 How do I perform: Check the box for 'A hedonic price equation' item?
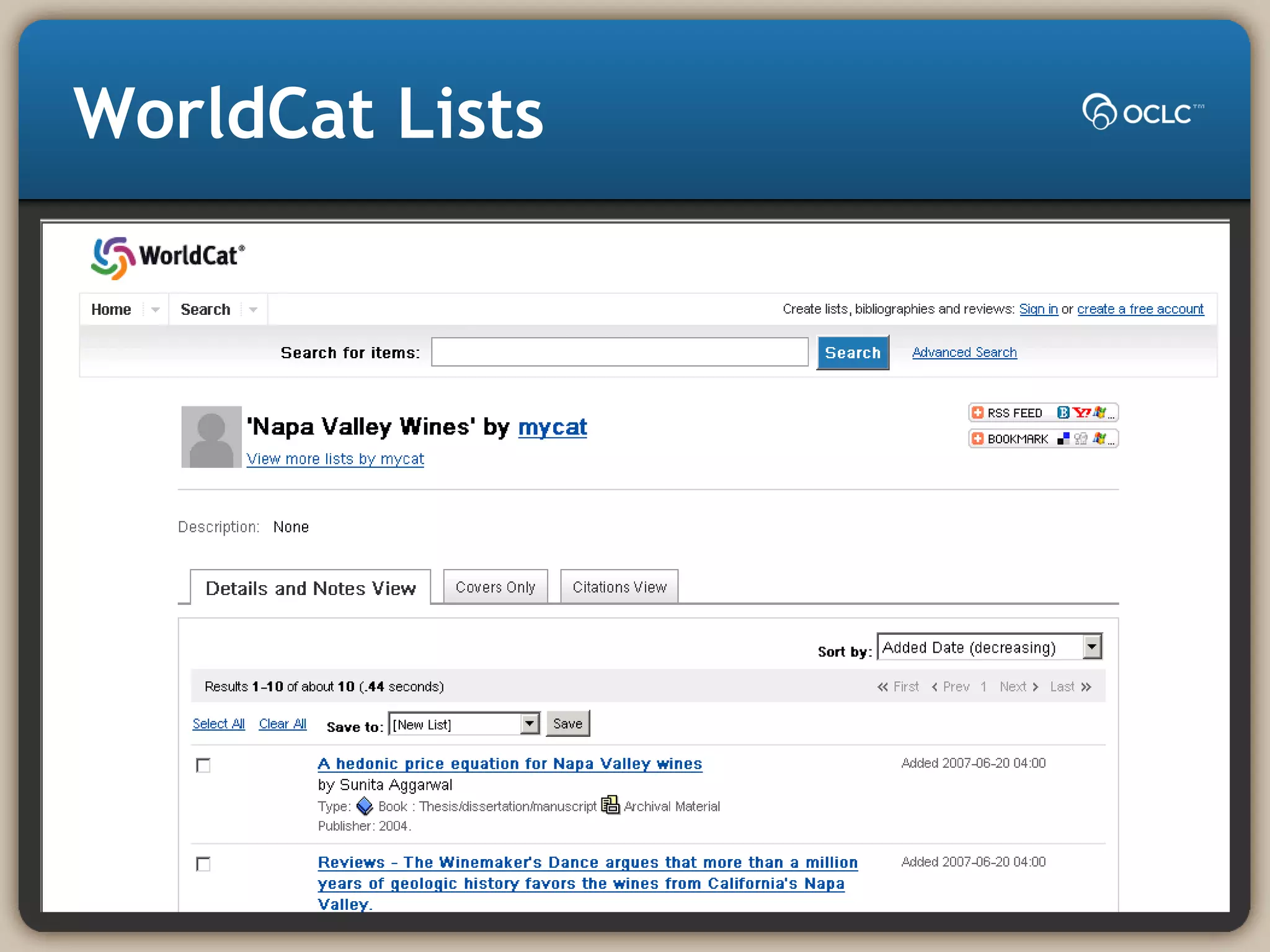203,765
